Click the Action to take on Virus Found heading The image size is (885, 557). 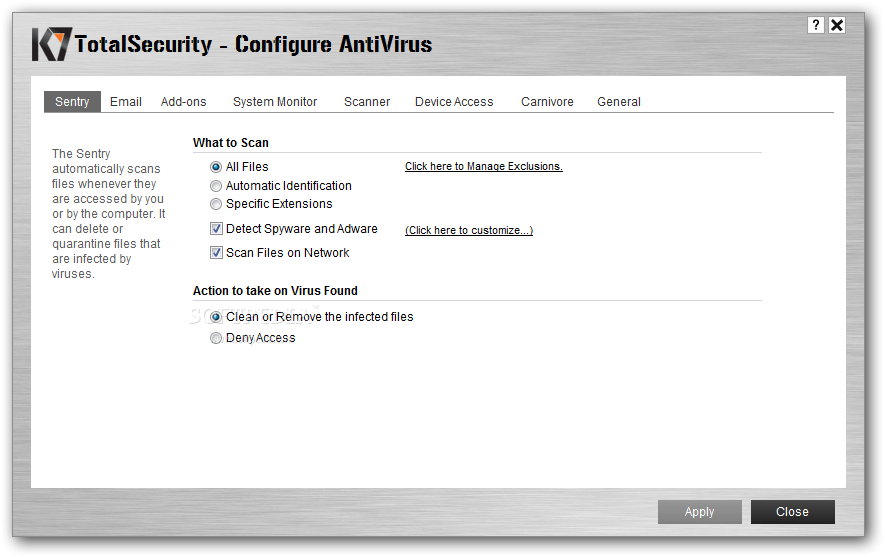(x=275, y=291)
